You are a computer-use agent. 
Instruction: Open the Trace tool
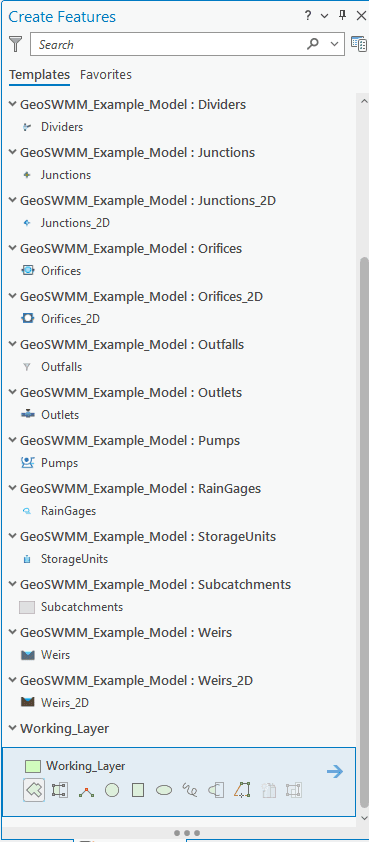[86, 790]
